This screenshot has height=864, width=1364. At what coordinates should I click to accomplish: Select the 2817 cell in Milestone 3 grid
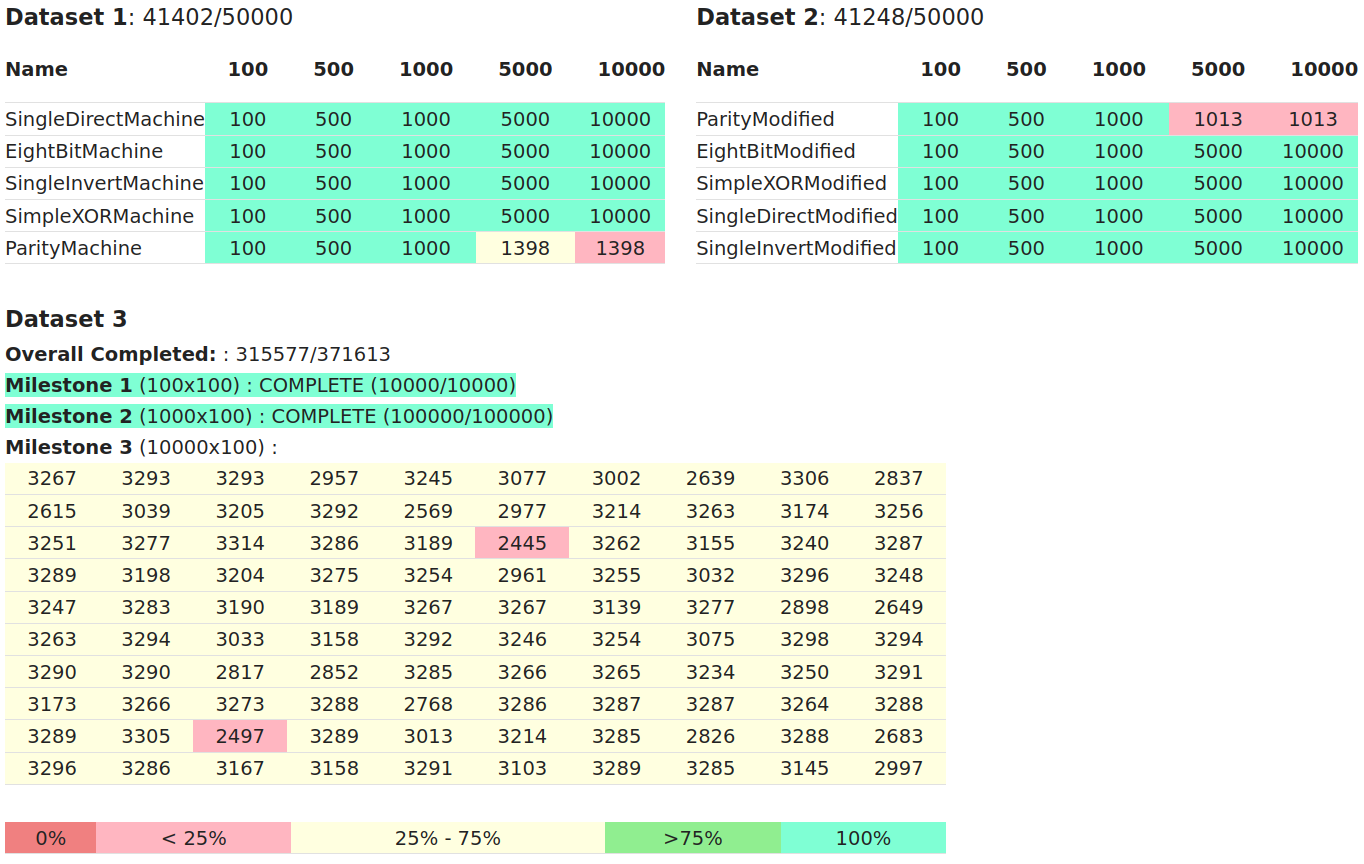point(240,672)
